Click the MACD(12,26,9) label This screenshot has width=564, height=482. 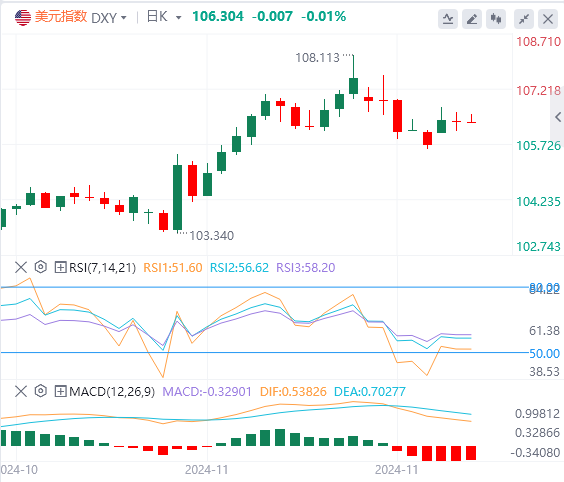[112, 391]
